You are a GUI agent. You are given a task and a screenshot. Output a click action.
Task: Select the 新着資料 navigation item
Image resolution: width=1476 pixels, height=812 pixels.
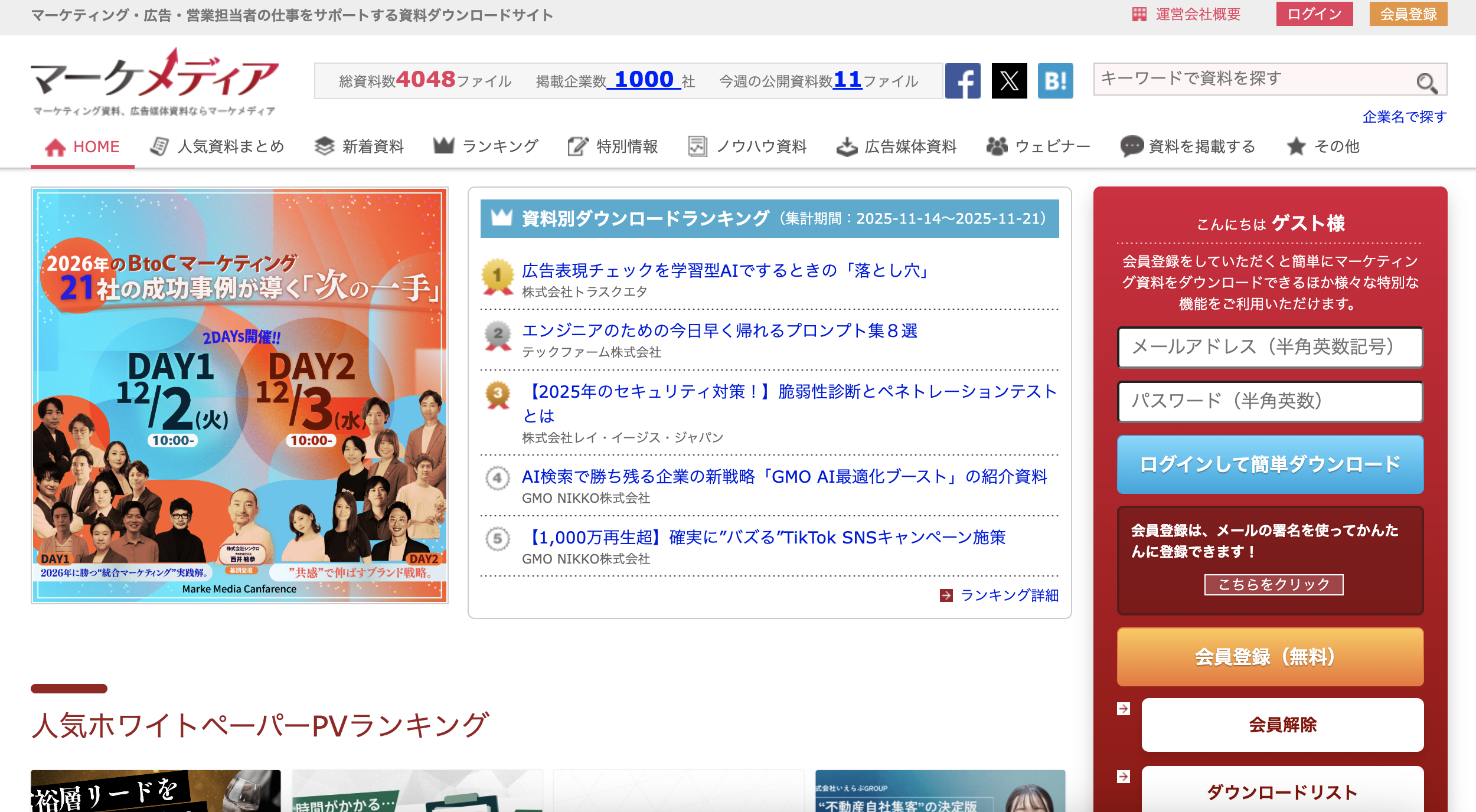pos(359,146)
